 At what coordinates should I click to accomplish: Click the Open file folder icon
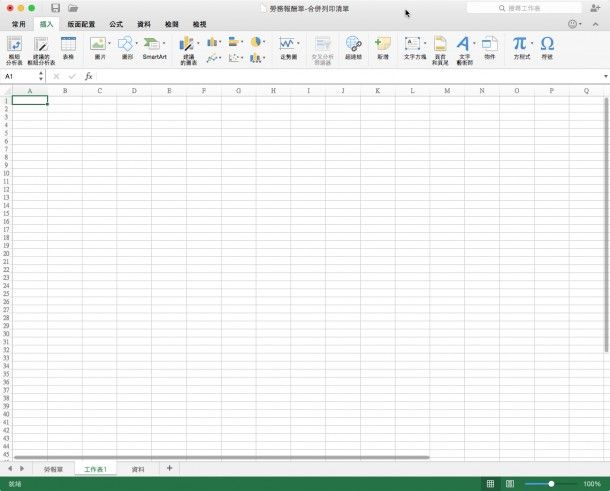coord(73,8)
